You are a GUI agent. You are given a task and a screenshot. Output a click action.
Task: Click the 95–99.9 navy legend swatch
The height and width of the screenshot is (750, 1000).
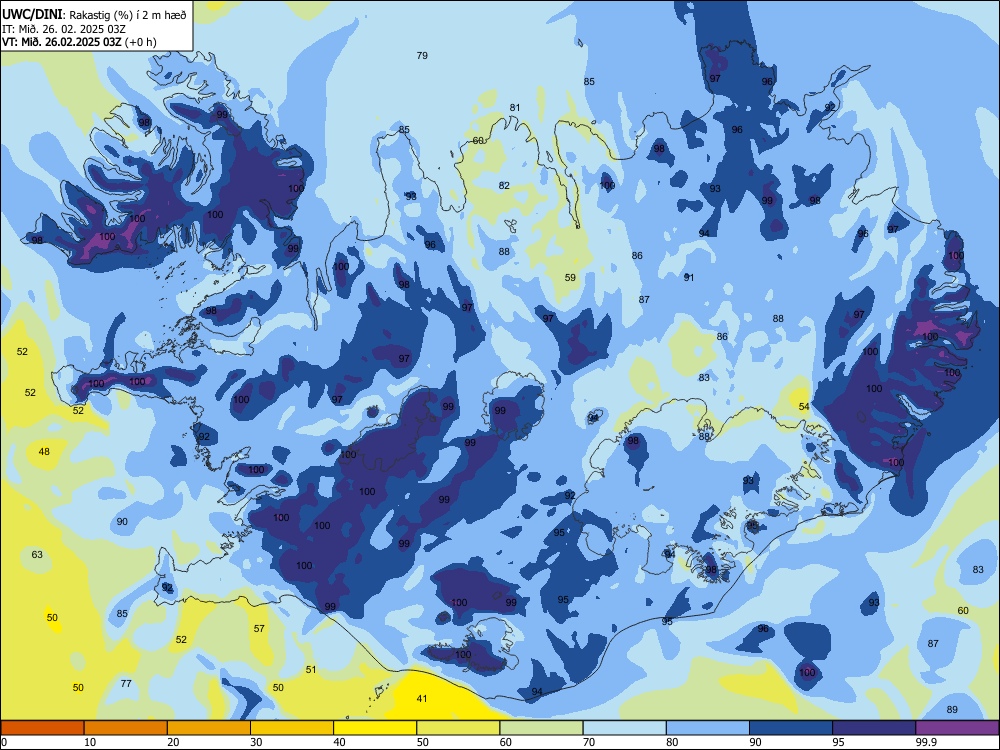[874, 728]
